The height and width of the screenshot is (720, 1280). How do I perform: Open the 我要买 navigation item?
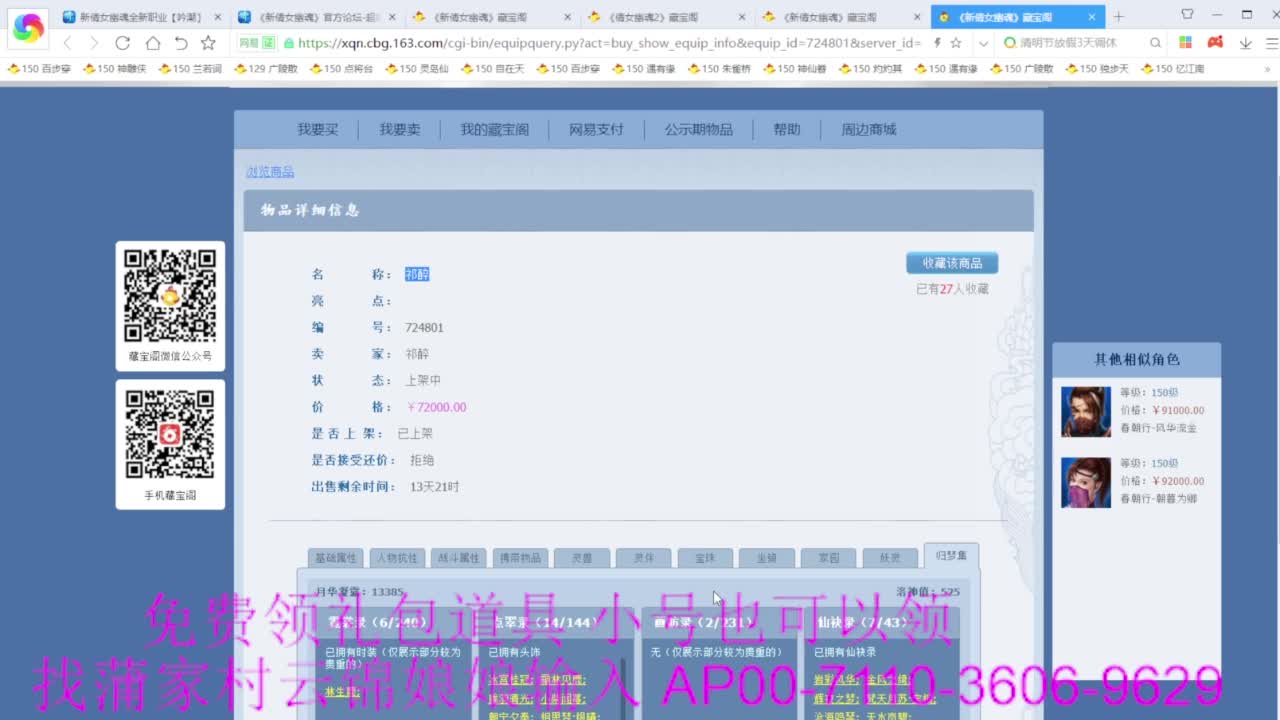317,130
